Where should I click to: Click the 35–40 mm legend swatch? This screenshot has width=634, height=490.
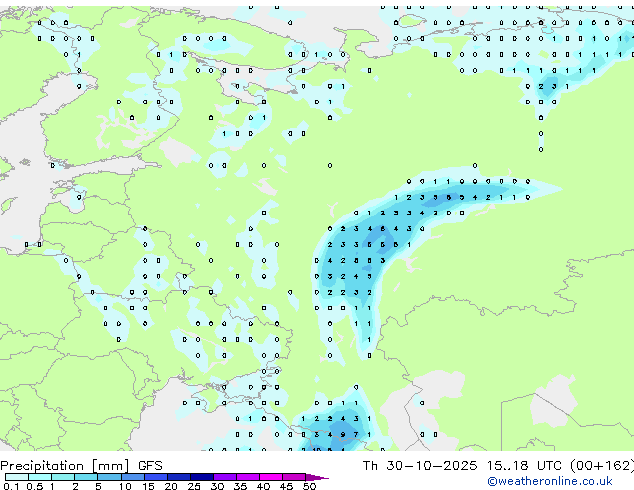coord(247,477)
